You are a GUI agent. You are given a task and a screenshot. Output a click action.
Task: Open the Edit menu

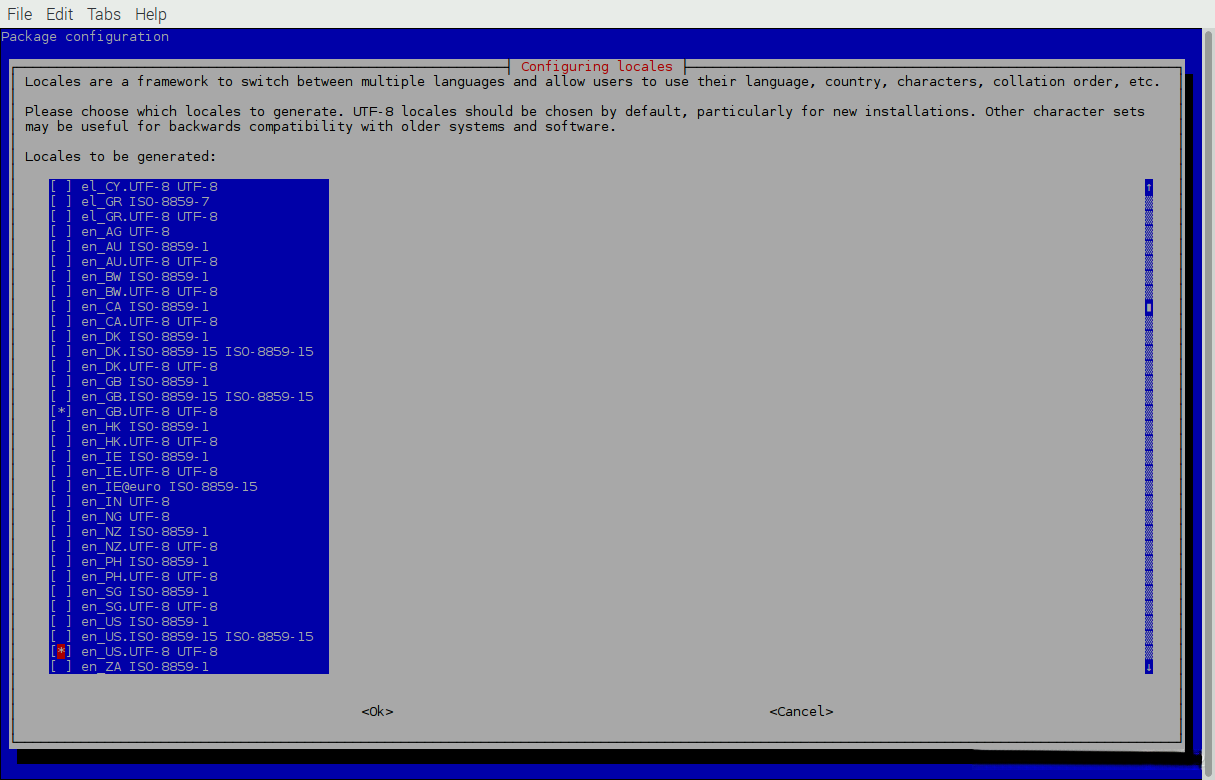point(59,14)
